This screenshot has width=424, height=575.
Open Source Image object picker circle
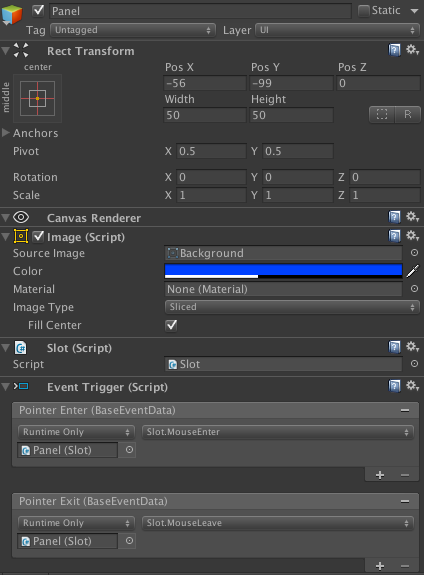point(414,253)
